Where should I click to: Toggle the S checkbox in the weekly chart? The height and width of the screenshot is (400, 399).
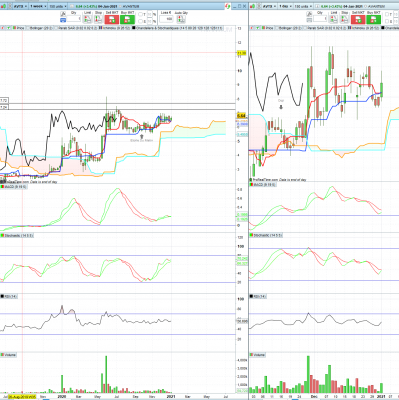tap(140, 22)
